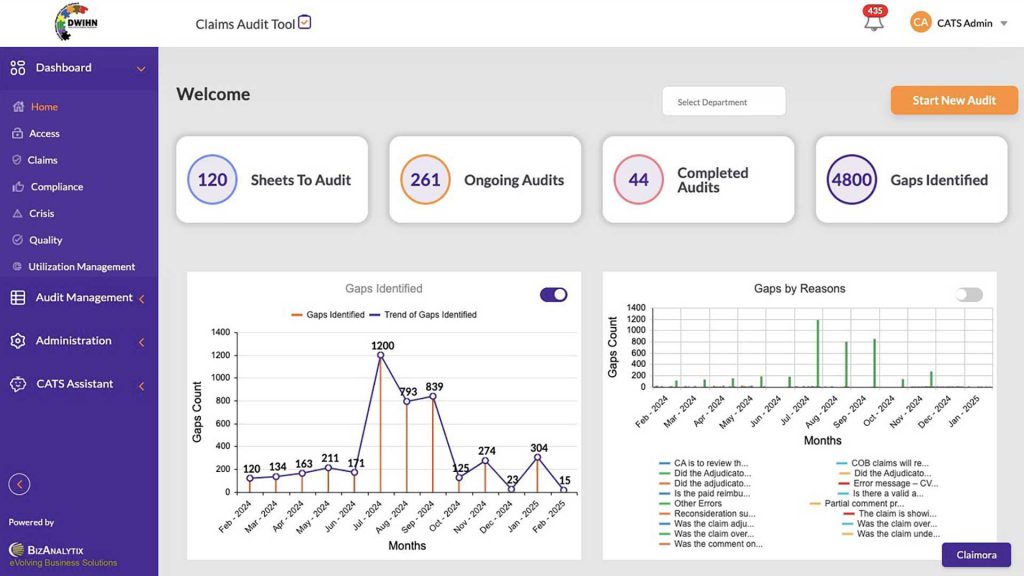
Task: Select Utilization Management in the sidebar
Action: tap(81, 267)
